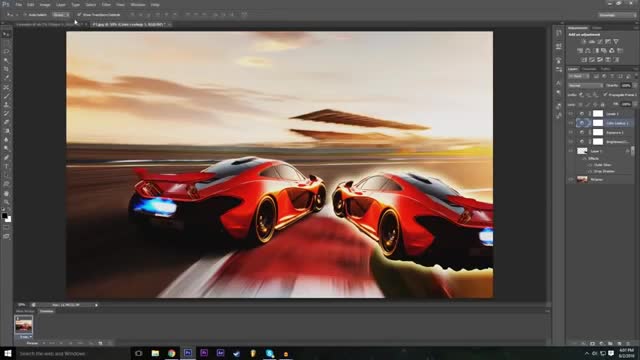Screen dimensions: 640x360
Task: Switch to the Channels tab
Action: [x=589, y=69]
